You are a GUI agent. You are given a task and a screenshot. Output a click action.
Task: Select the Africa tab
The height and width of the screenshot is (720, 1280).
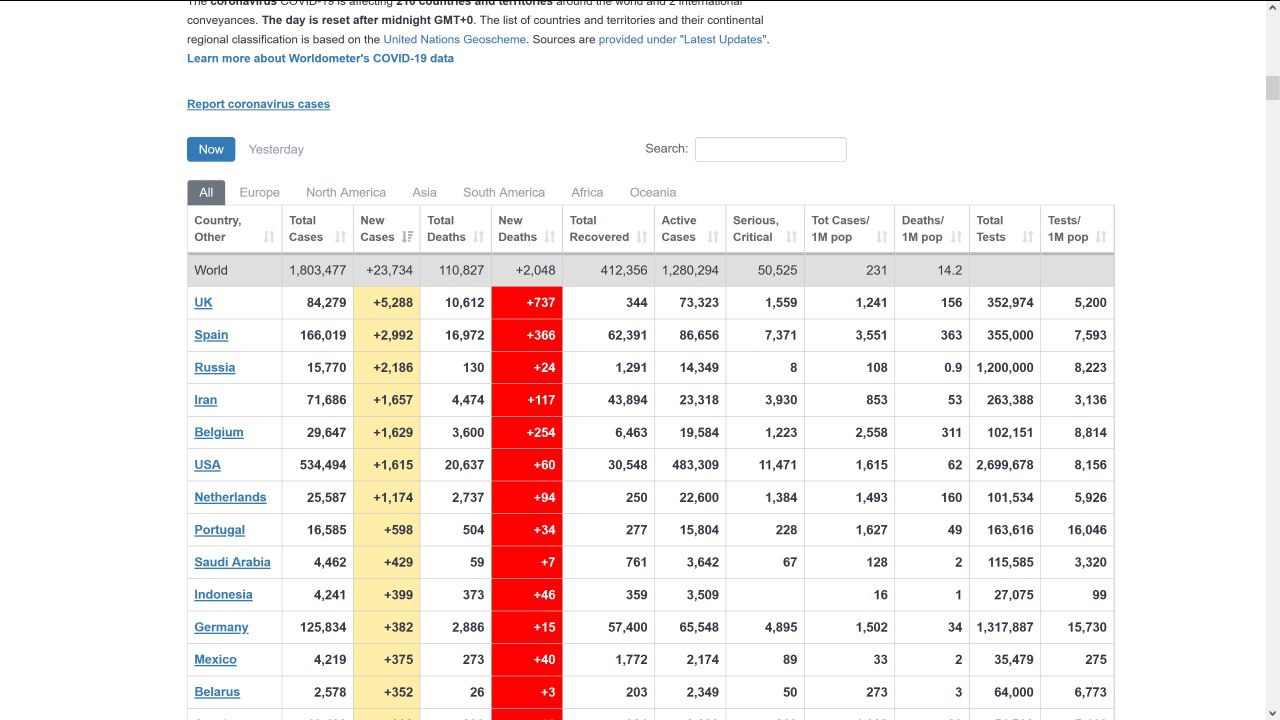[588, 192]
